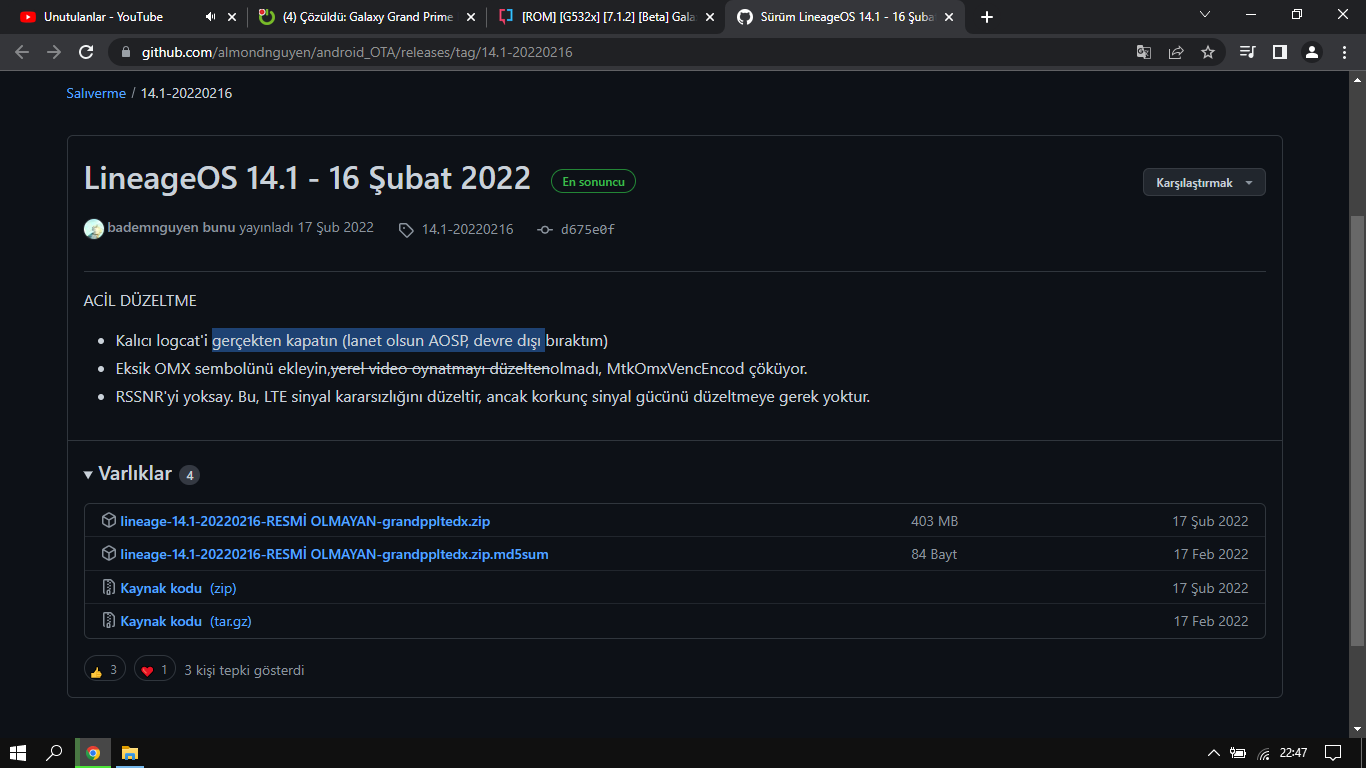The width and height of the screenshot is (1366, 768).
Task: Click the package icon of the grandppltedx.zip asset
Action: (x=109, y=520)
